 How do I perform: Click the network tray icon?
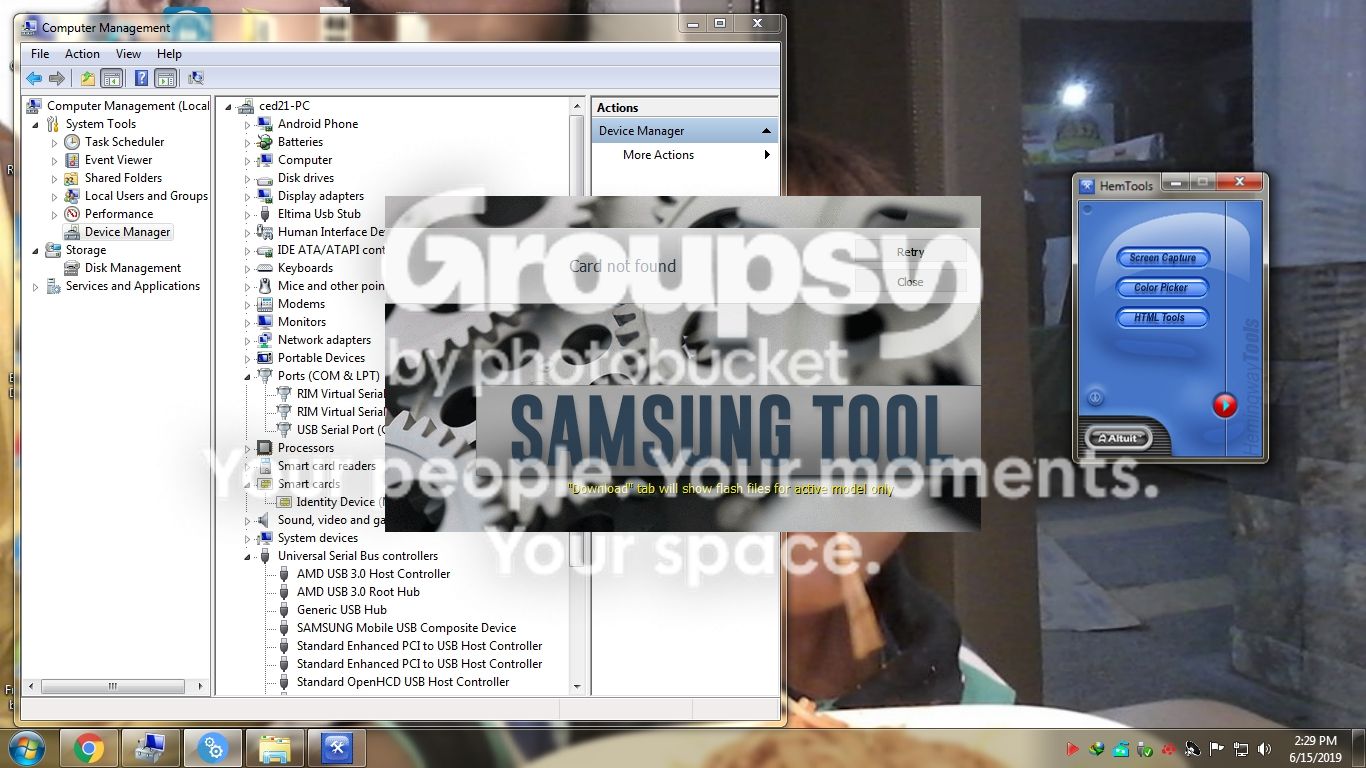tap(1241, 748)
